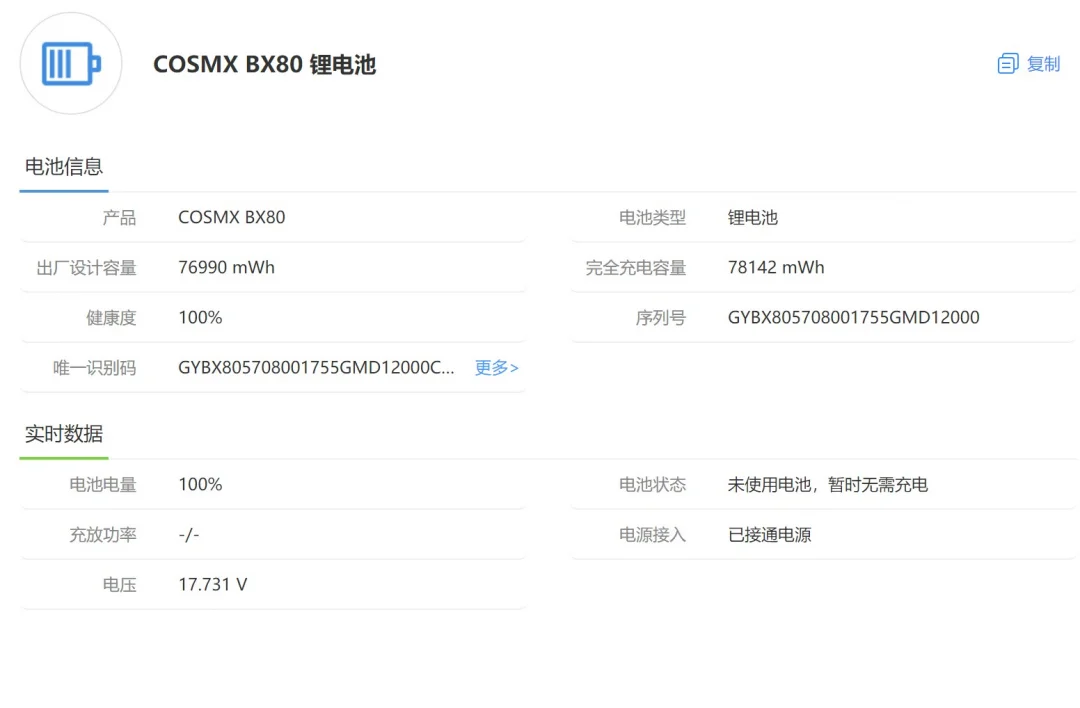Click product value COSMX BX80
This screenshot has width=1080, height=708.
[231, 218]
